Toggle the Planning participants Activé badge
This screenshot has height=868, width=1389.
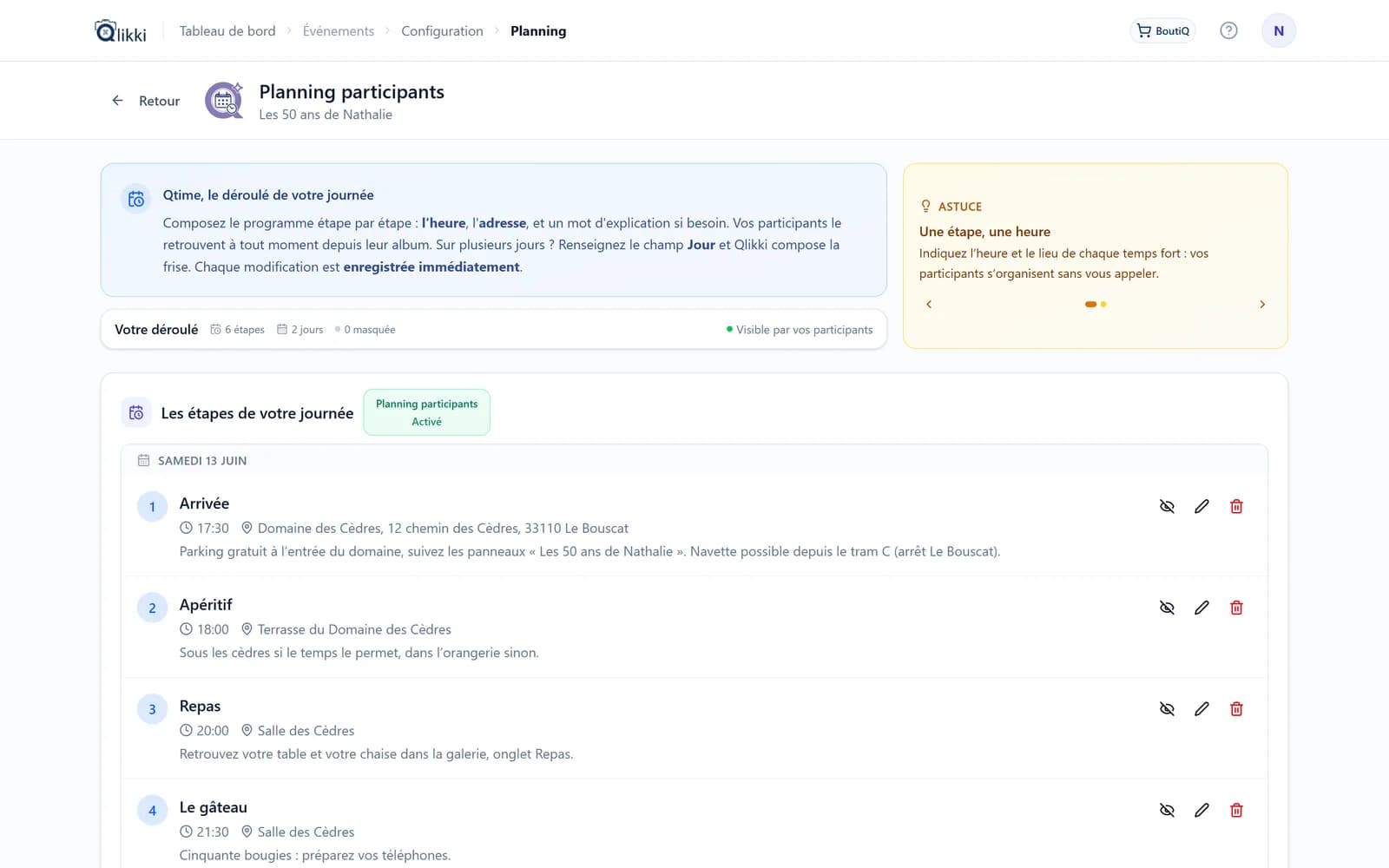pos(426,412)
